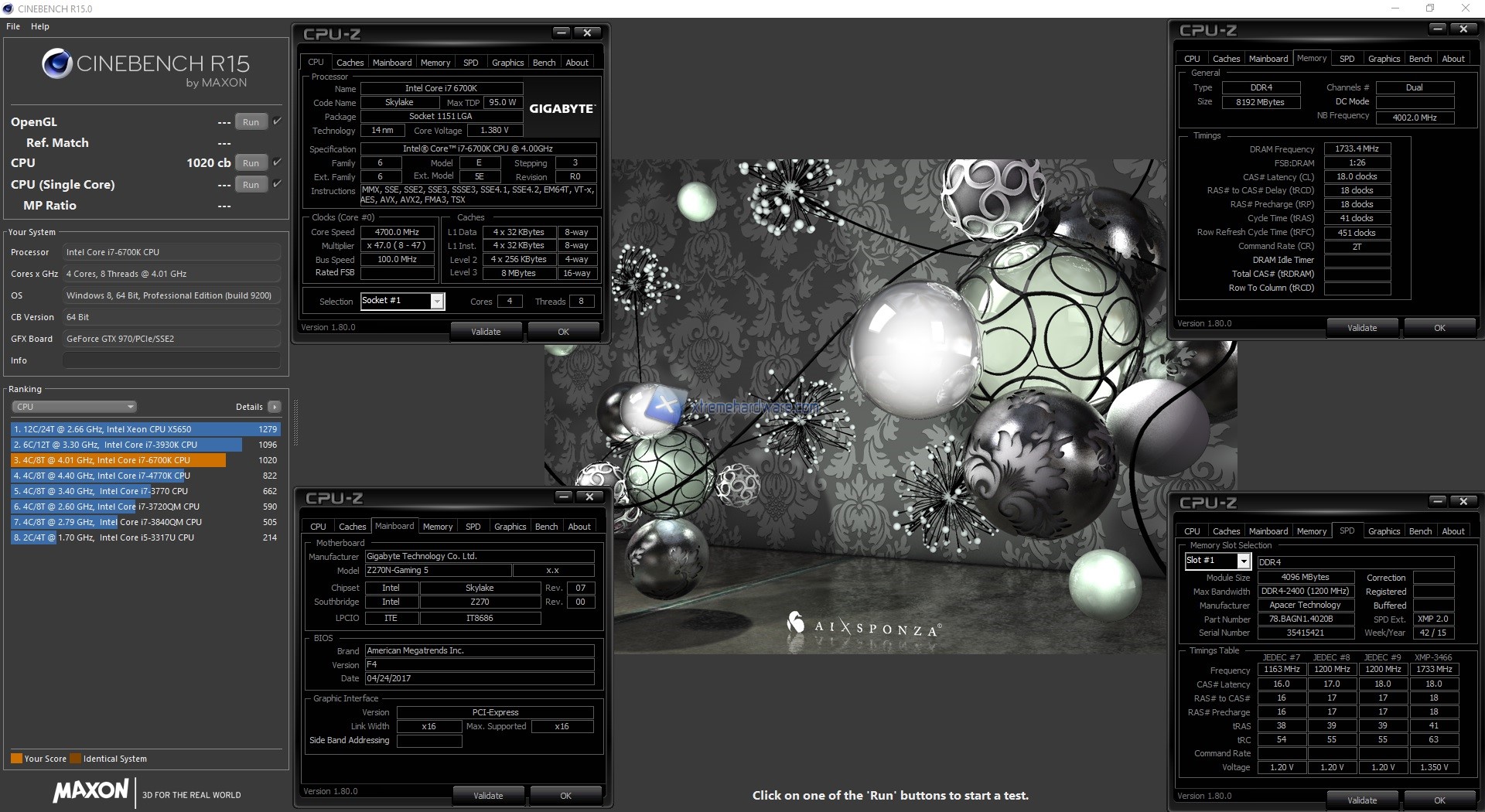Viewport: 1485px width, 812px height.
Task: Switch to Caches tab in top-left CPU-Z
Action: (x=350, y=63)
